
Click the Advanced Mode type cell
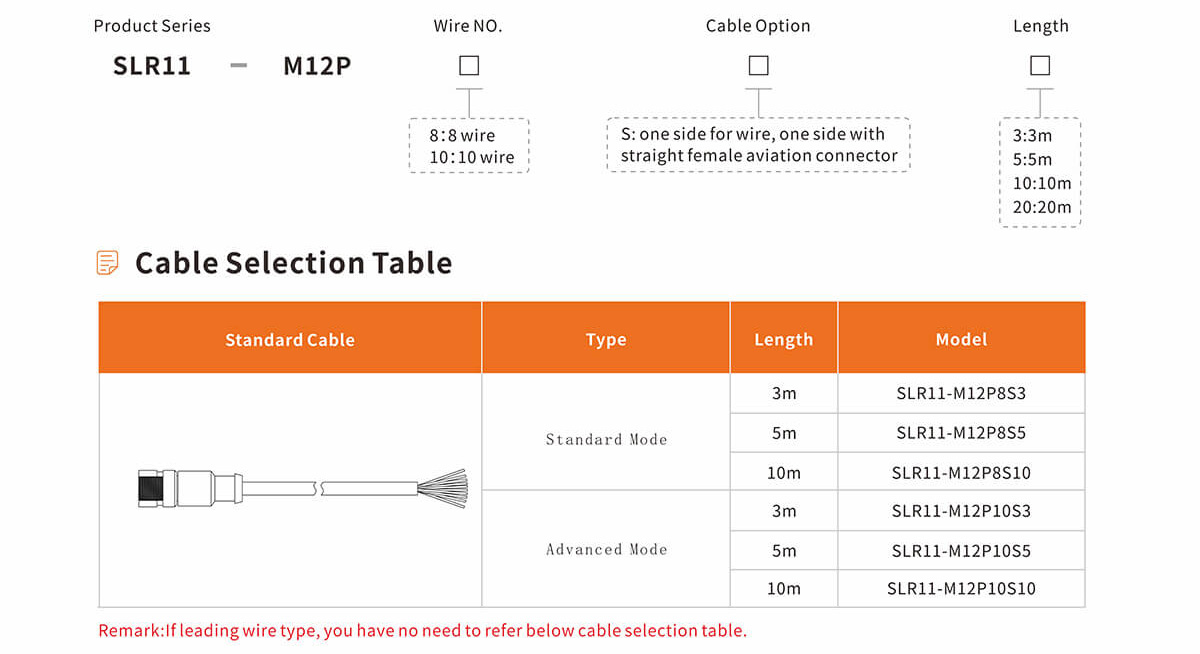(606, 549)
